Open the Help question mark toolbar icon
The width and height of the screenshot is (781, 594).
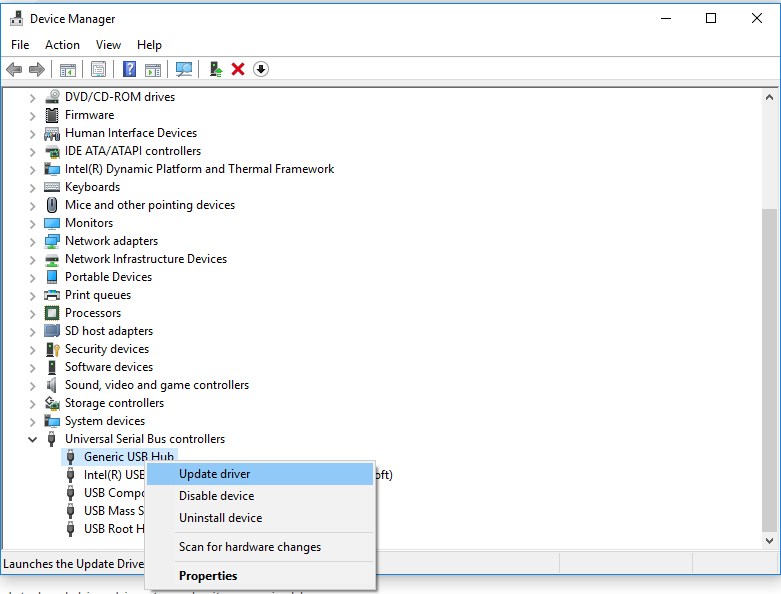tap(130, 69)
